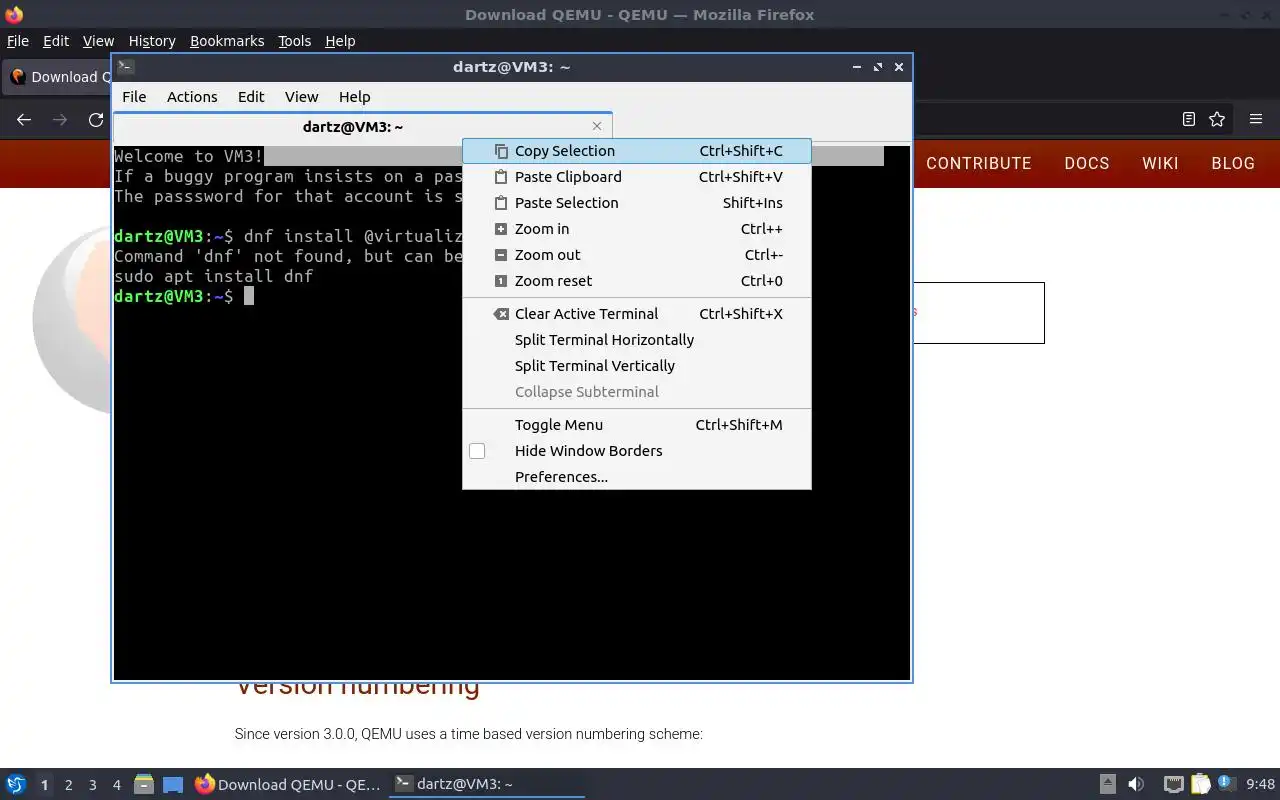Switch to workspace 4
The image size is (1280, 800).
(x=116, y=785)
